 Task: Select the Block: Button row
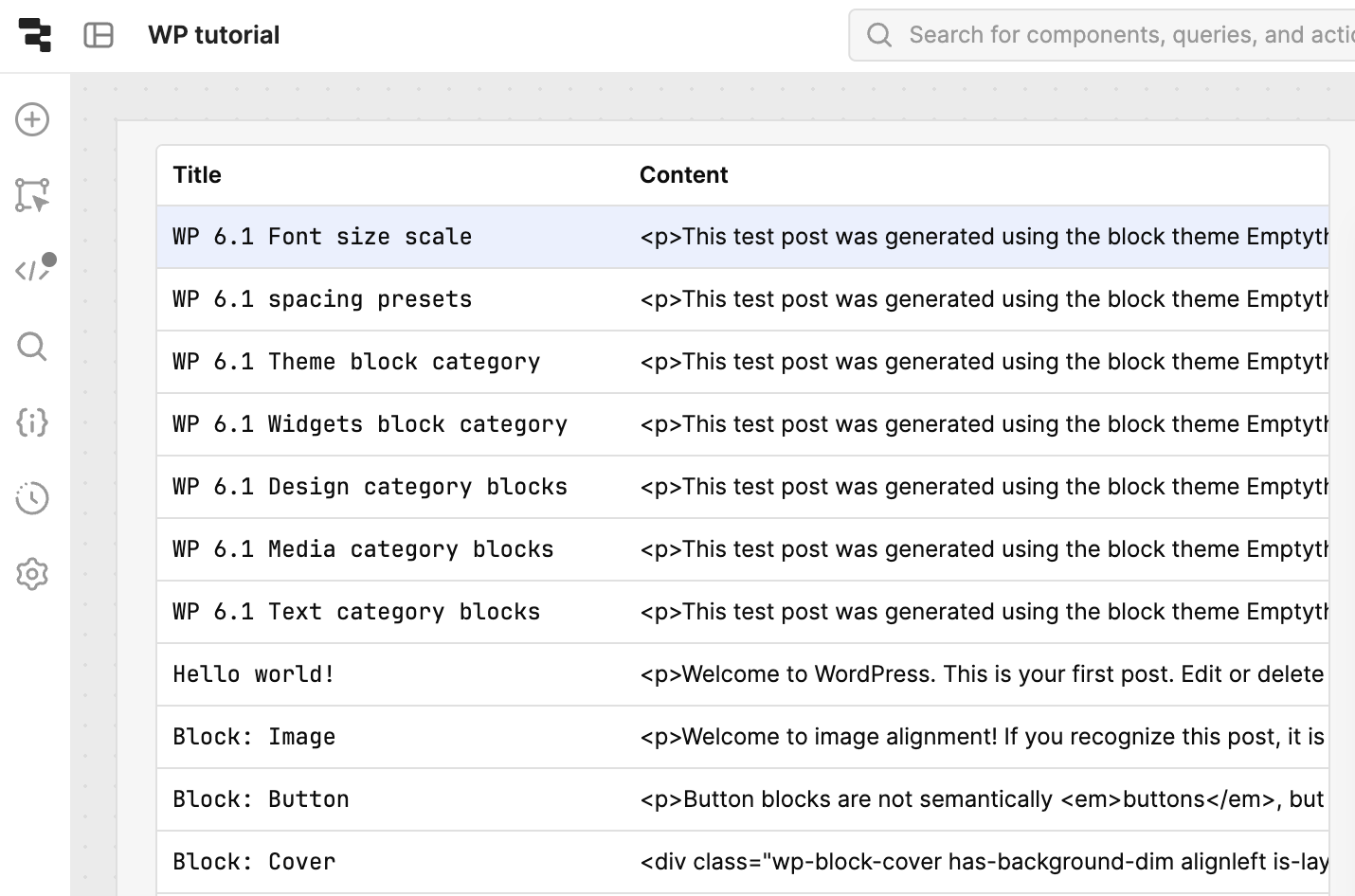[261, 799]
